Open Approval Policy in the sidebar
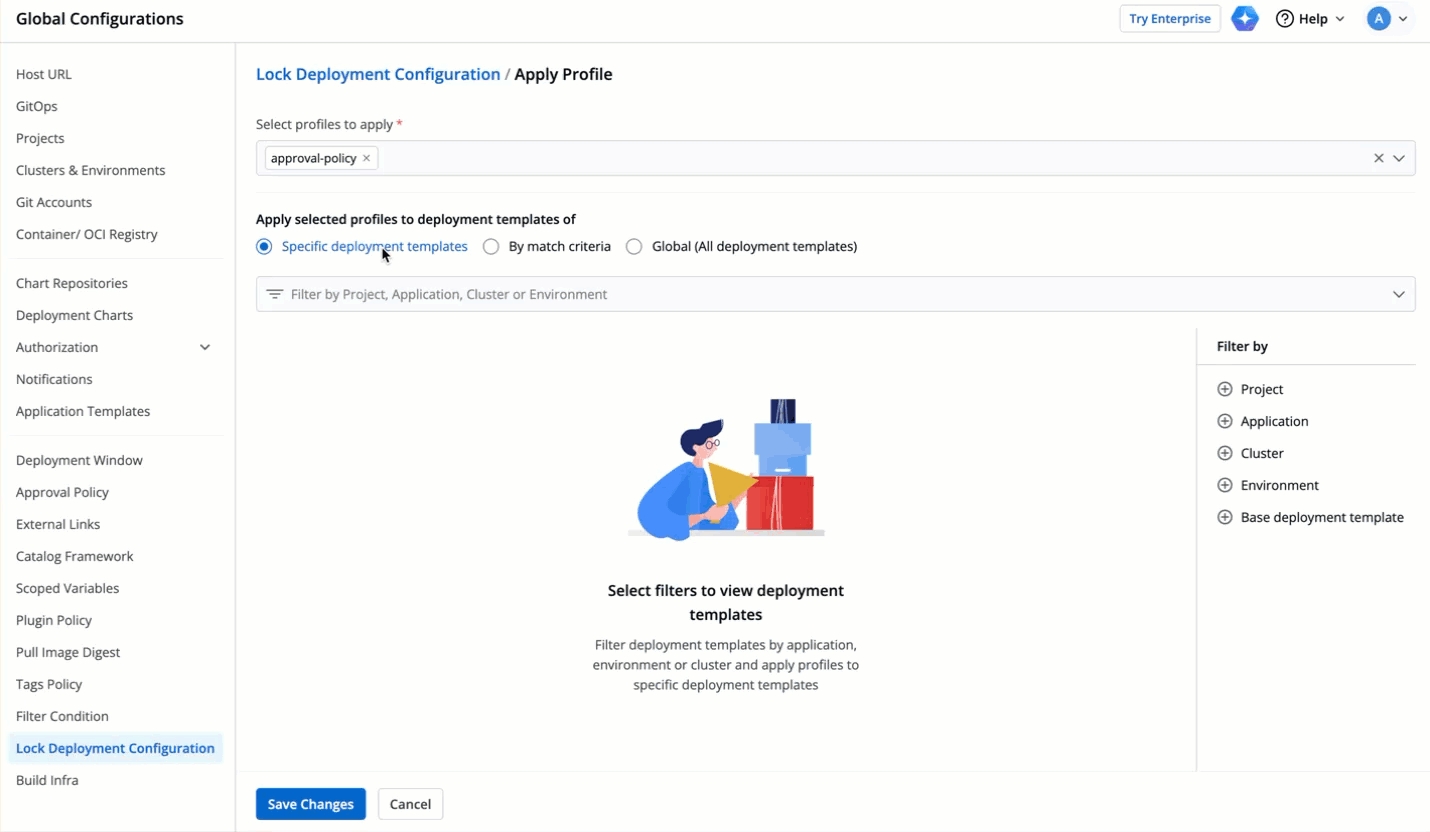This screenshot has width=1430, height=832. pyautogui.click(x=62, y=492)
